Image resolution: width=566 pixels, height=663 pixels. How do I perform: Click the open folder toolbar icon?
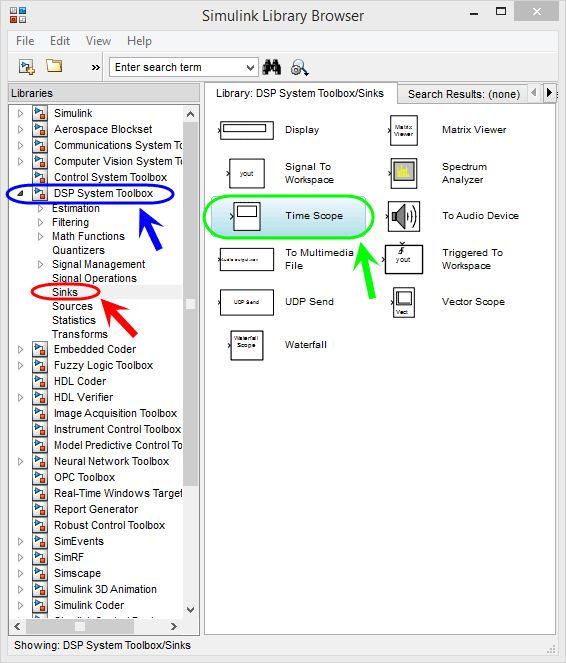(x=54, y=66)
